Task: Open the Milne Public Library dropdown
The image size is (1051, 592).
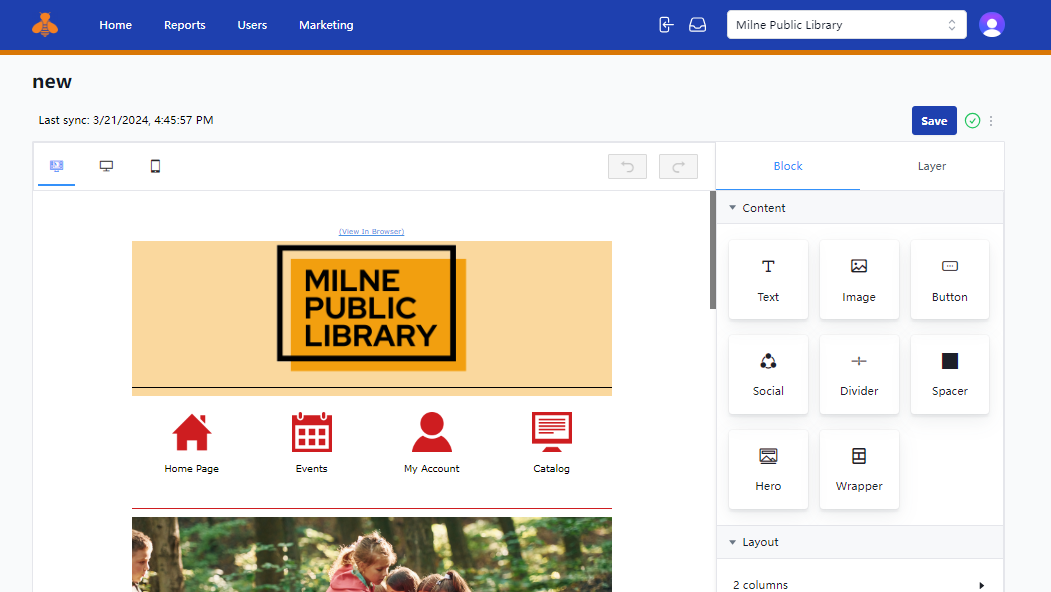Action: coord(847,25)
